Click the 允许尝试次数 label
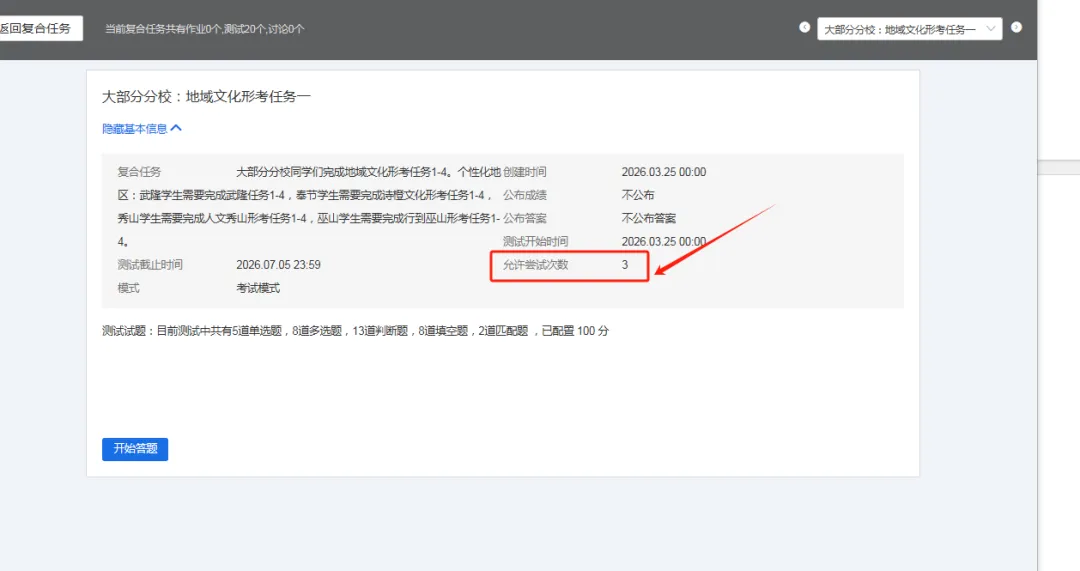This screenshot has height=571, width=1080. tap(535, 265)
